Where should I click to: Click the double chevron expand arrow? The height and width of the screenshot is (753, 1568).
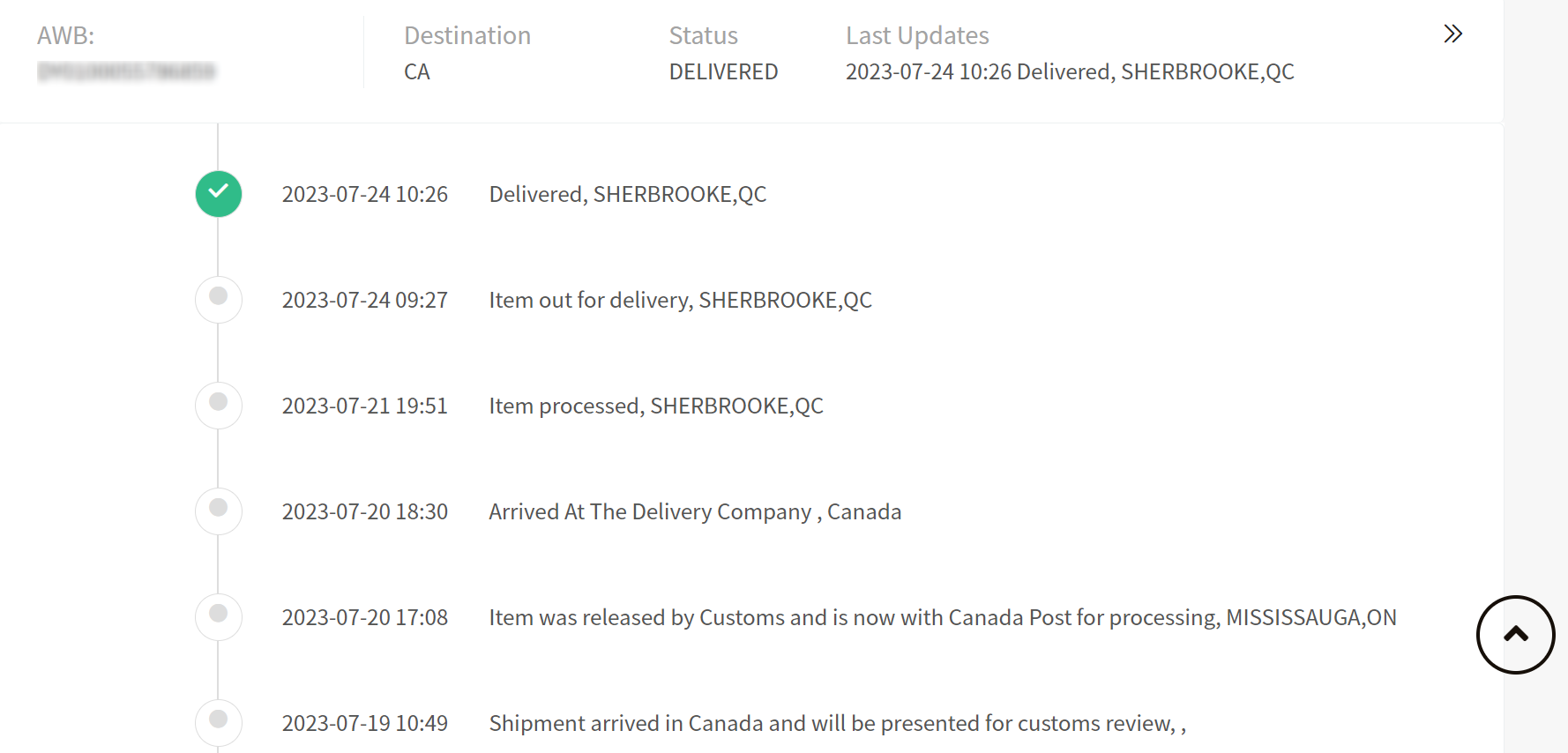pyautogui.click(x=1452, y=34)
